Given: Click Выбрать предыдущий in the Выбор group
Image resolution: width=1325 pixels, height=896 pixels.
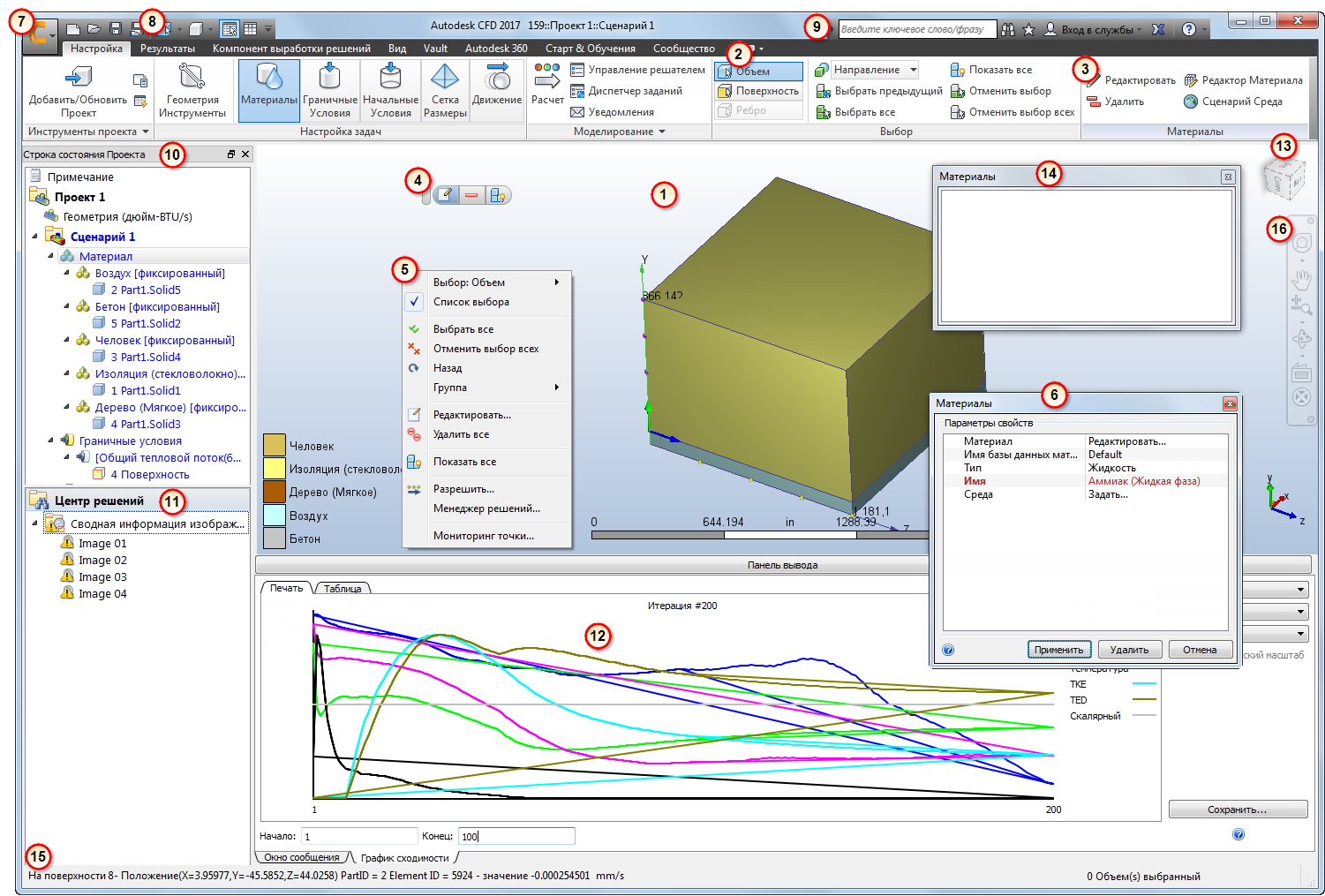Looking at the screenshot, I should 878,91.
